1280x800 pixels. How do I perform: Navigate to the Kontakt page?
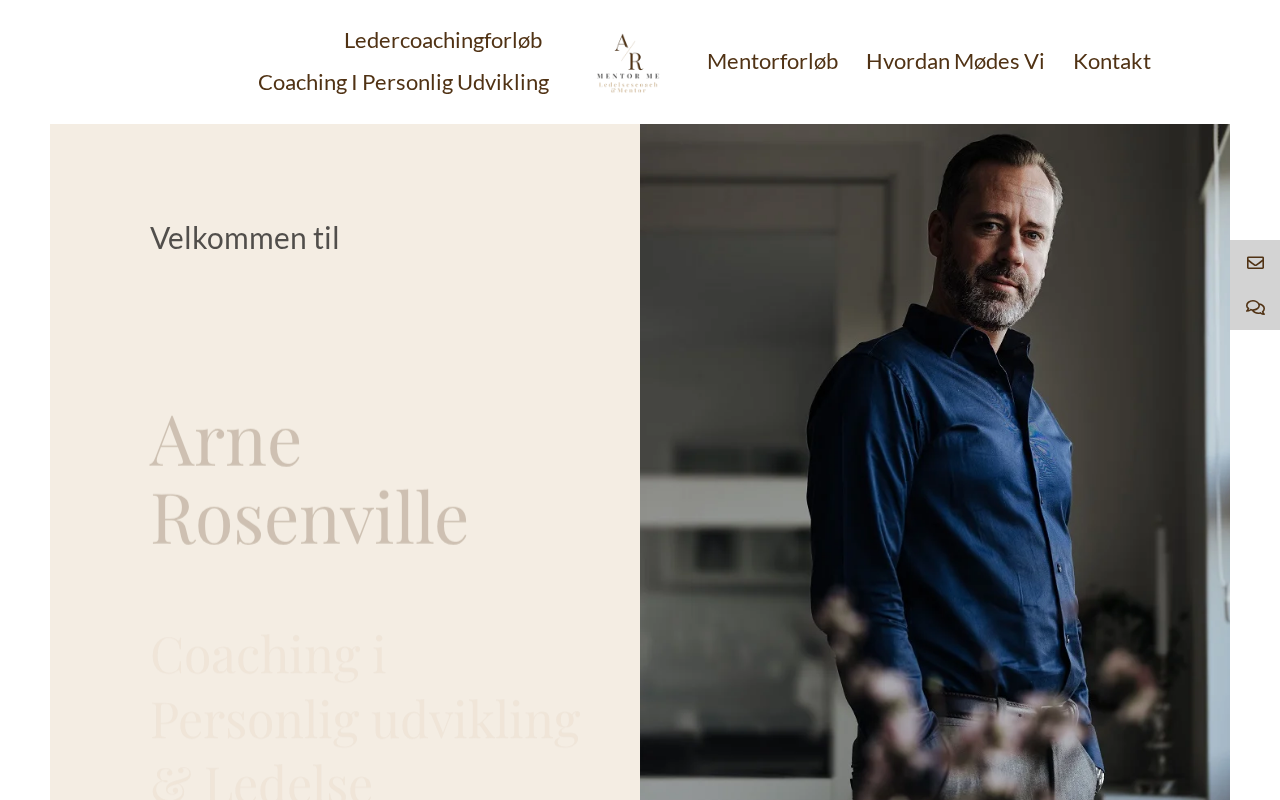pos(1112,61)
